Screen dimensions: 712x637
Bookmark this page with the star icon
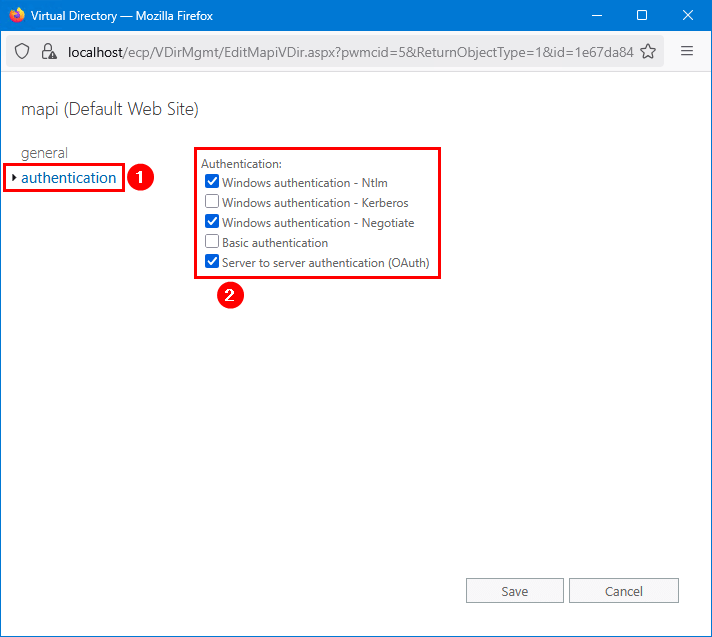(x=648, y=51)
